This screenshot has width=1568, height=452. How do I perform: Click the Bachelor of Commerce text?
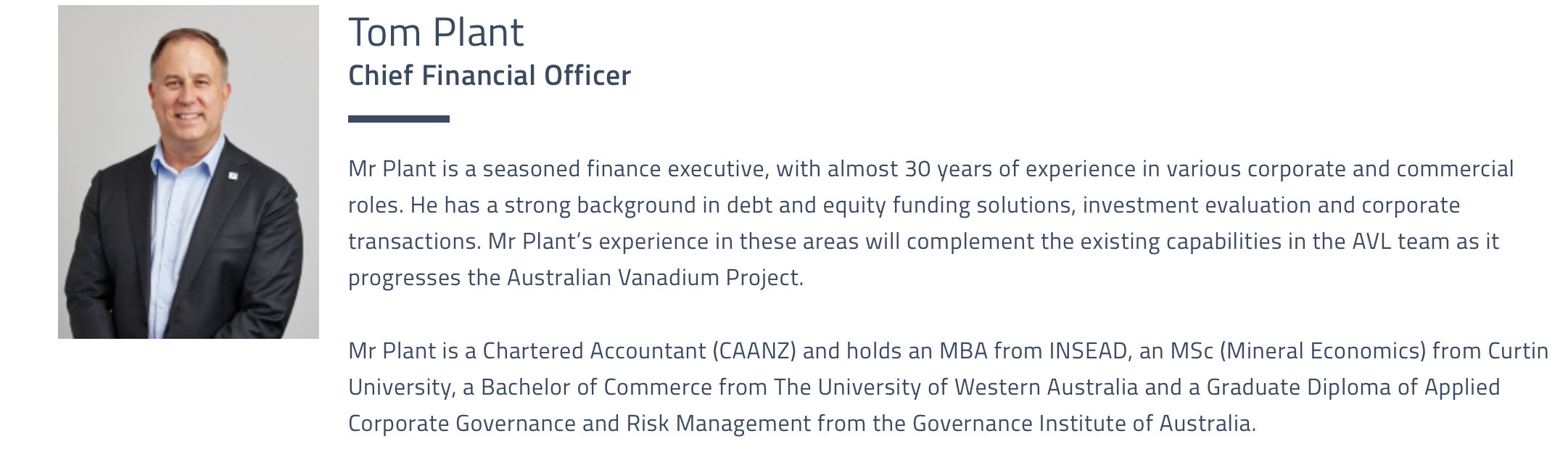596,387
